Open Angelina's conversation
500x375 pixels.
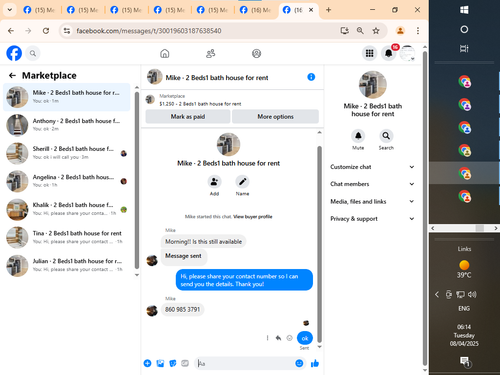click(x=67, y=181)
